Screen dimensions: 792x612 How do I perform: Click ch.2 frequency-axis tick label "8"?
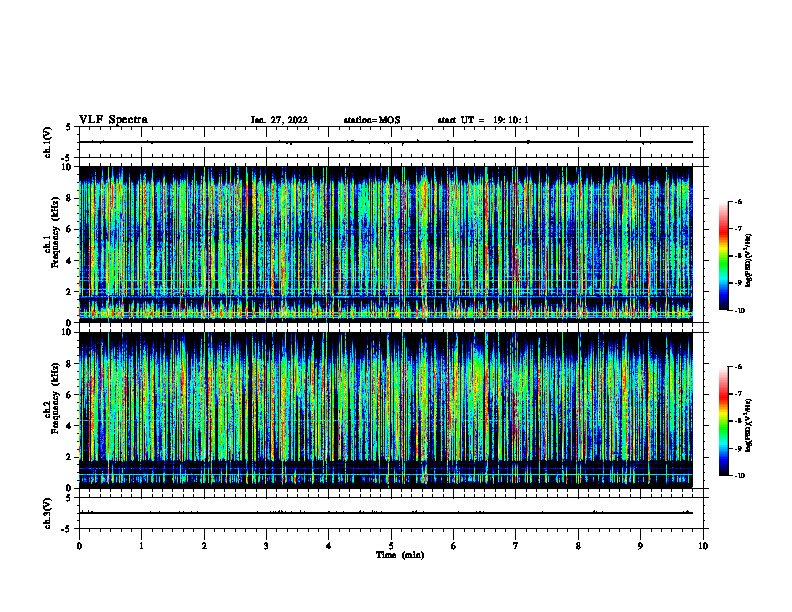click(69, 364)
